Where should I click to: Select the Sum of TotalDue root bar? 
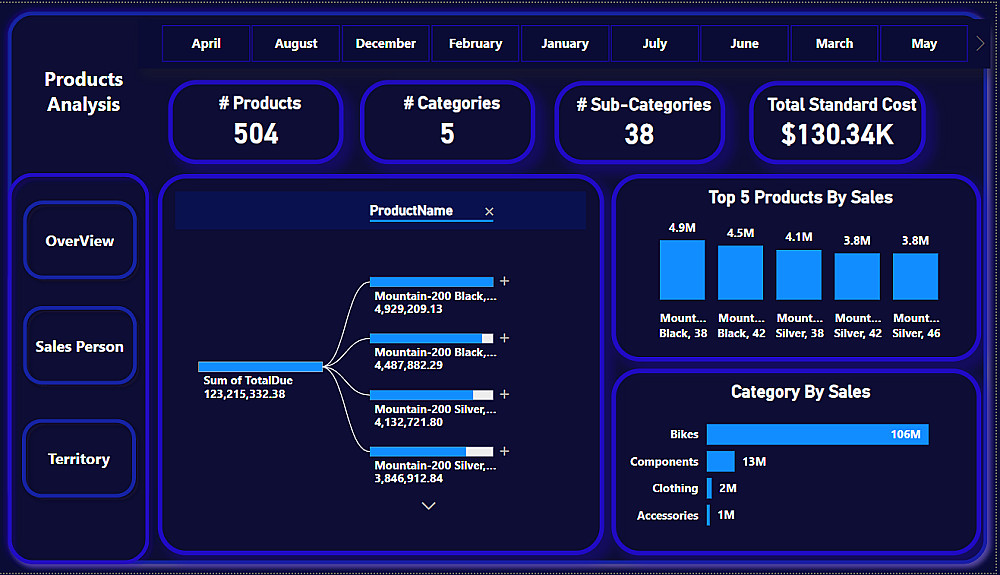click(x=260, y=367)
